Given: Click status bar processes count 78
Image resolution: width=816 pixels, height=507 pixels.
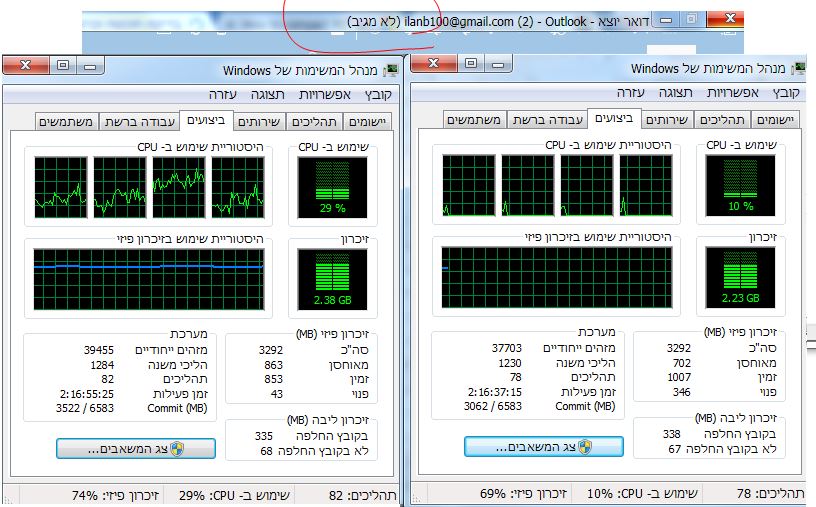Looking at the screenshot, I should 770,493.
